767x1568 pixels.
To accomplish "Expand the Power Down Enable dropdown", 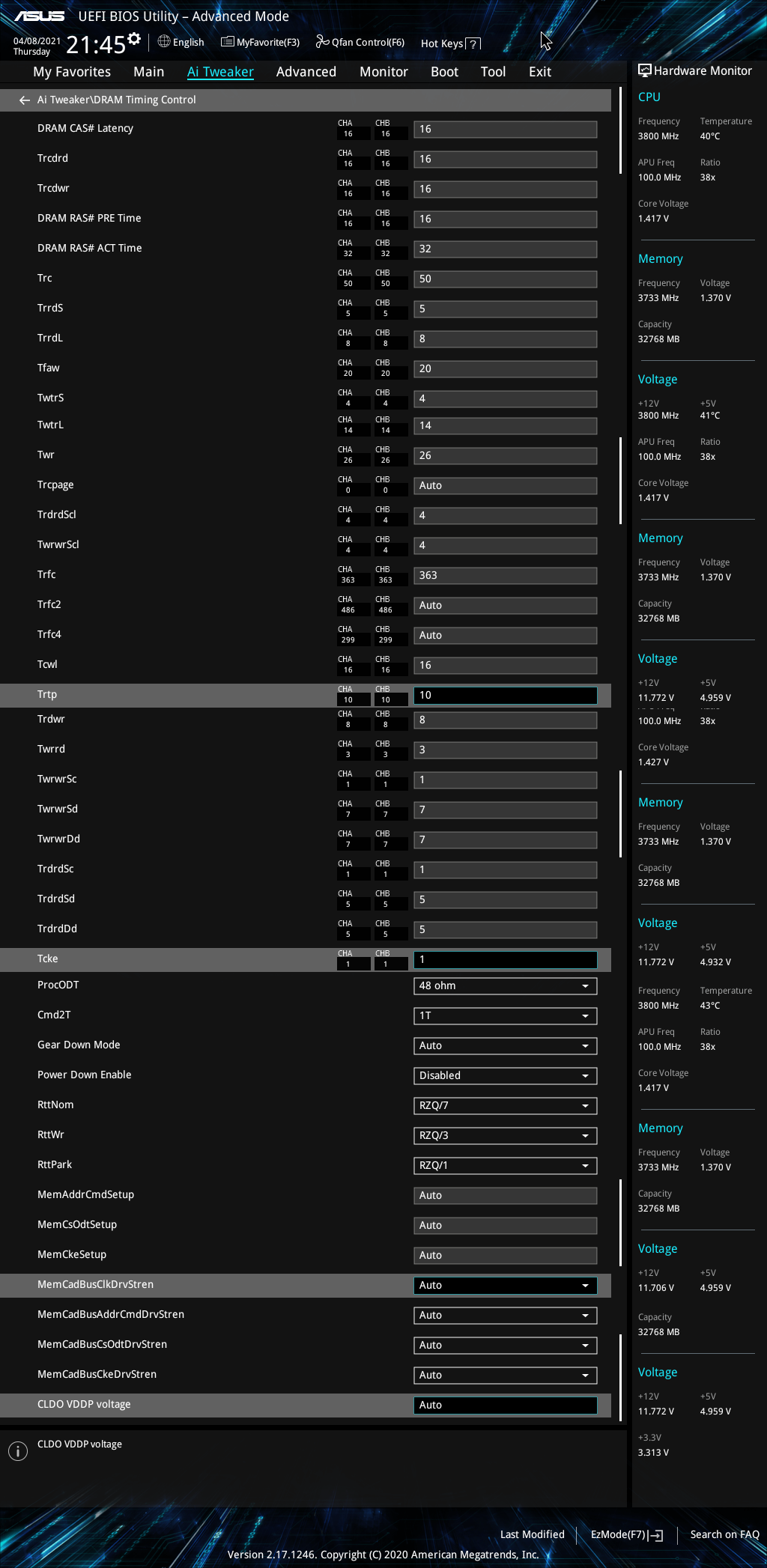I will (505, 1076).
